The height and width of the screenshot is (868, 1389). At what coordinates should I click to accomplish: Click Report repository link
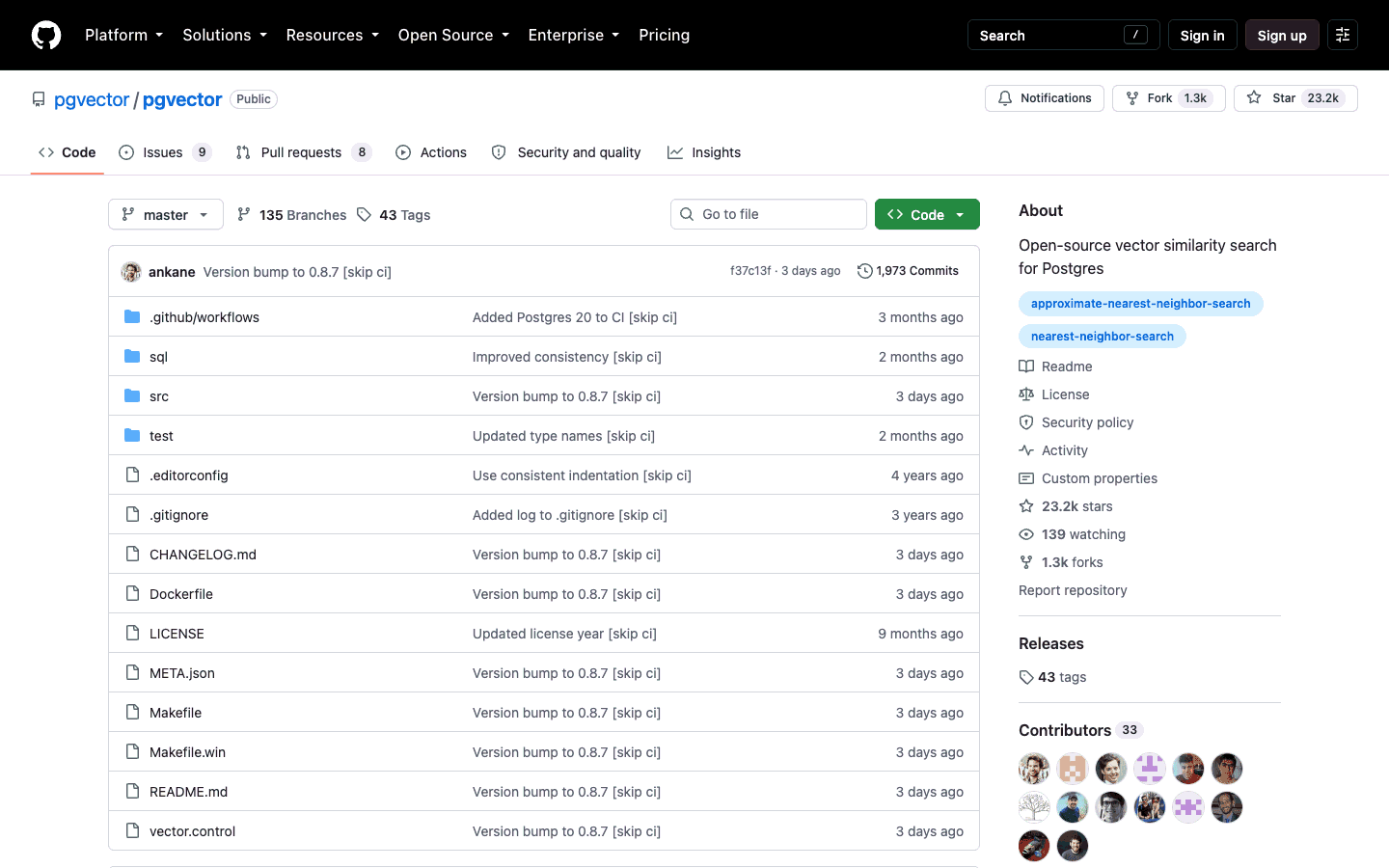pos(1073,590)
